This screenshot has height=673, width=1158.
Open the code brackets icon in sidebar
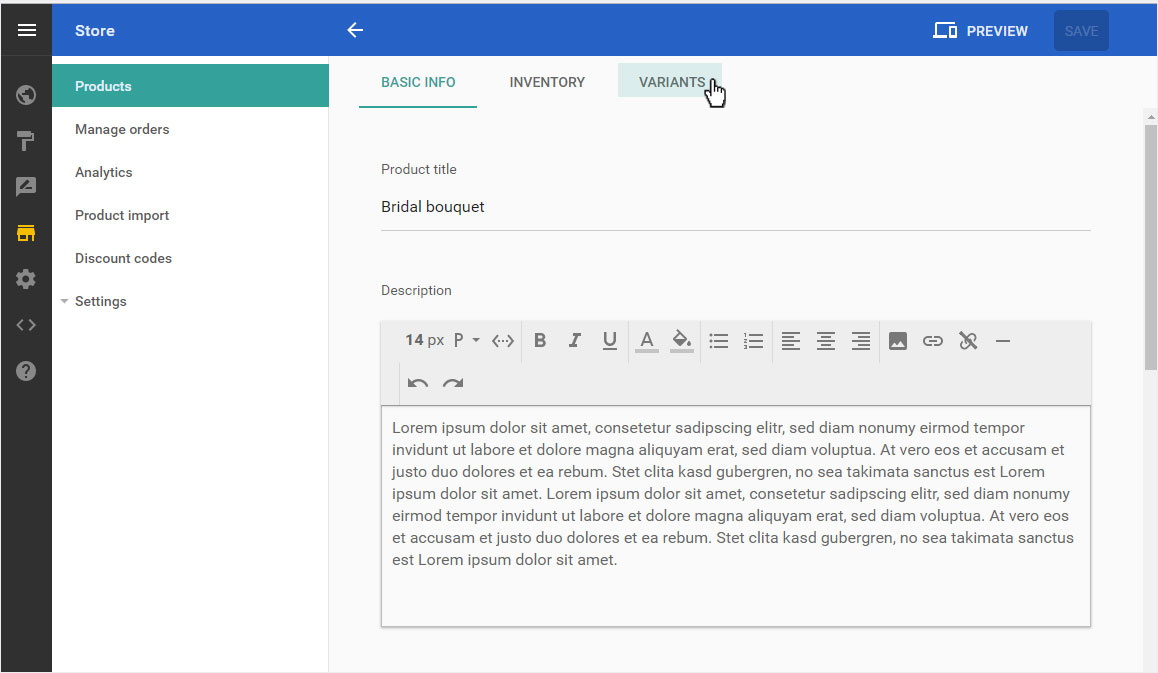(26, 325)
